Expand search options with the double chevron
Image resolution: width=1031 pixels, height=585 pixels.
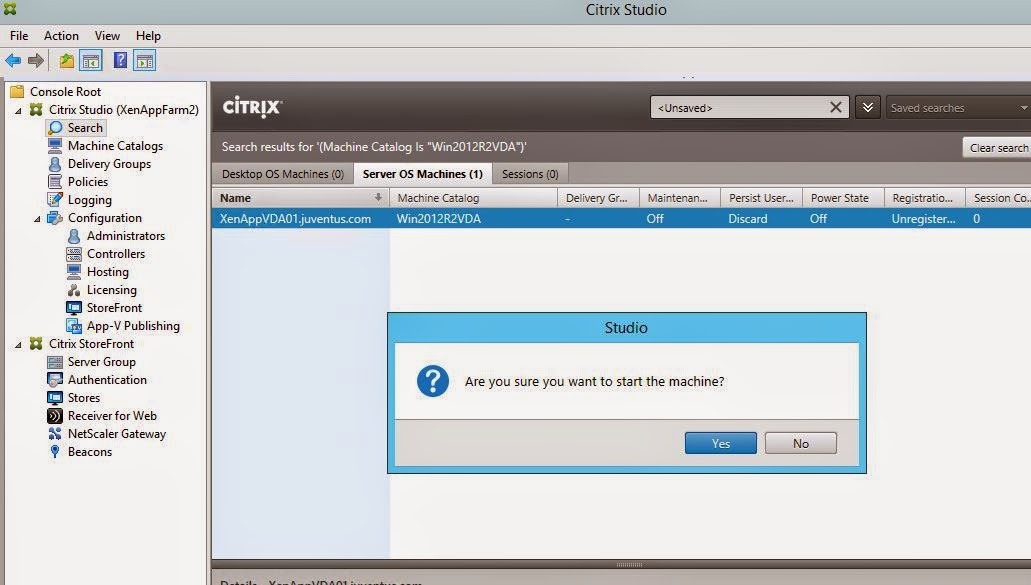click(x=866, y=107)
